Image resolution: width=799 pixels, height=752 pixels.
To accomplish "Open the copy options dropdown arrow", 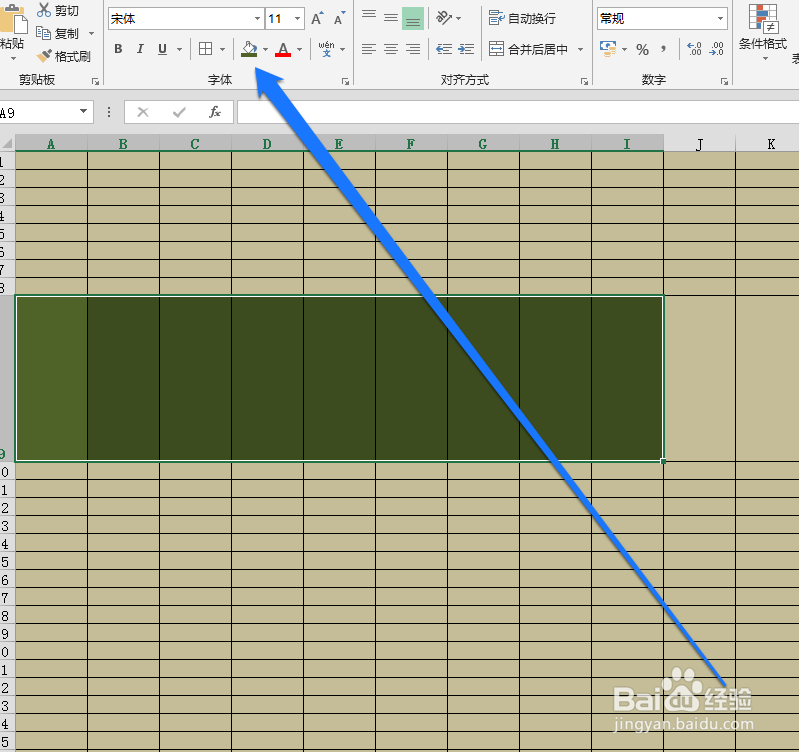I will click(92, 34).
